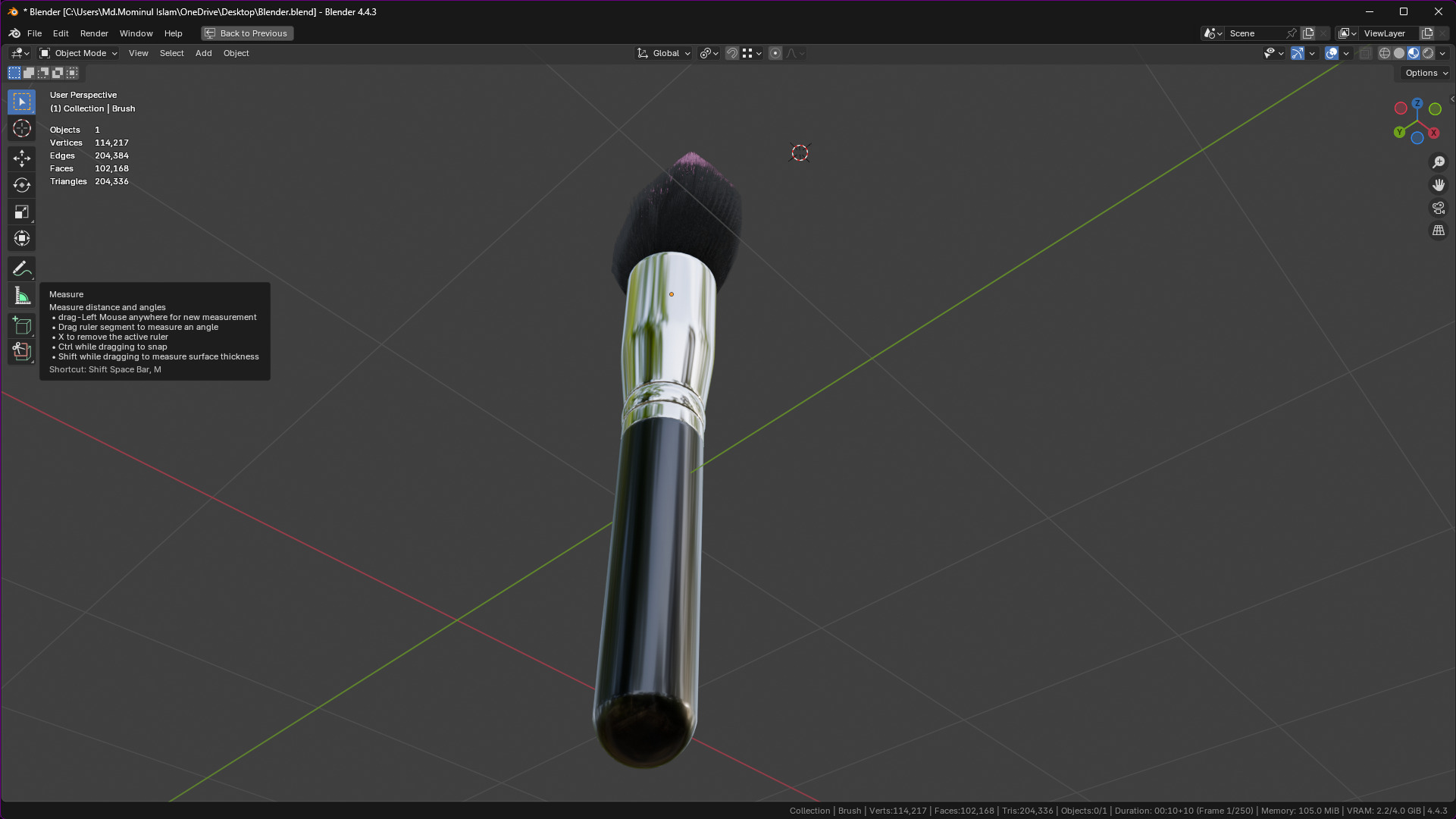Select the Annotate pencil tool
The image size is (1456, 819).
pos(21,268)
